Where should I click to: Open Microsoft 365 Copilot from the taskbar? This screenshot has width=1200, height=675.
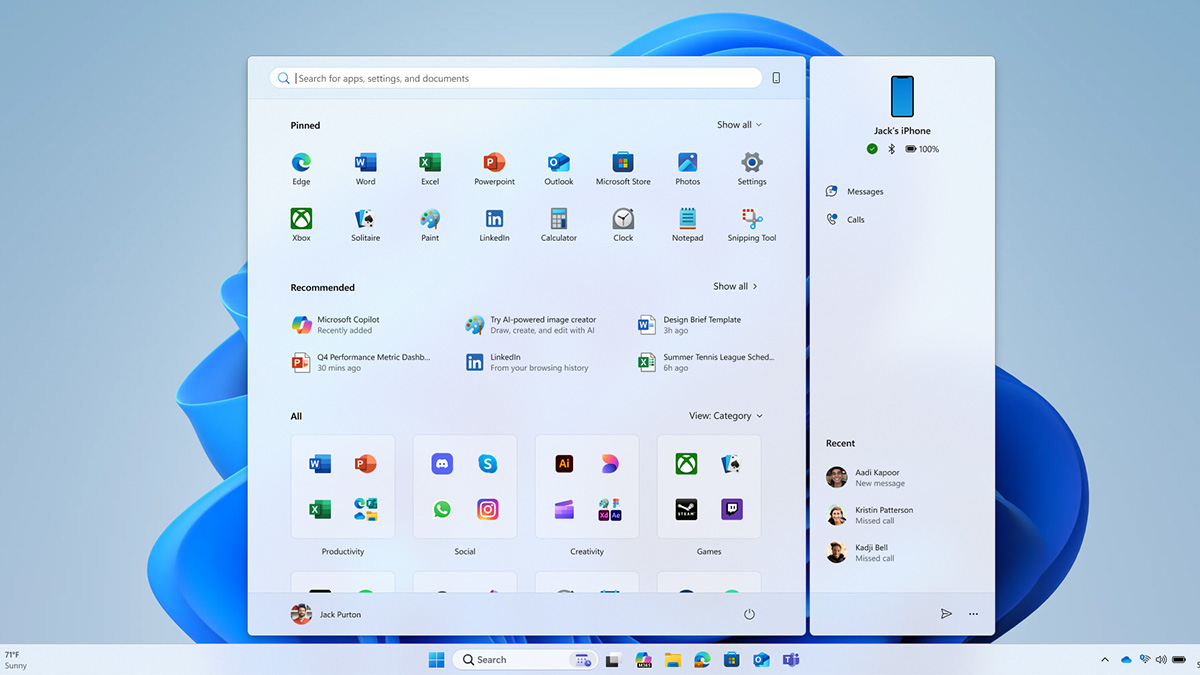pyautogui.click(x=643, y=660)
